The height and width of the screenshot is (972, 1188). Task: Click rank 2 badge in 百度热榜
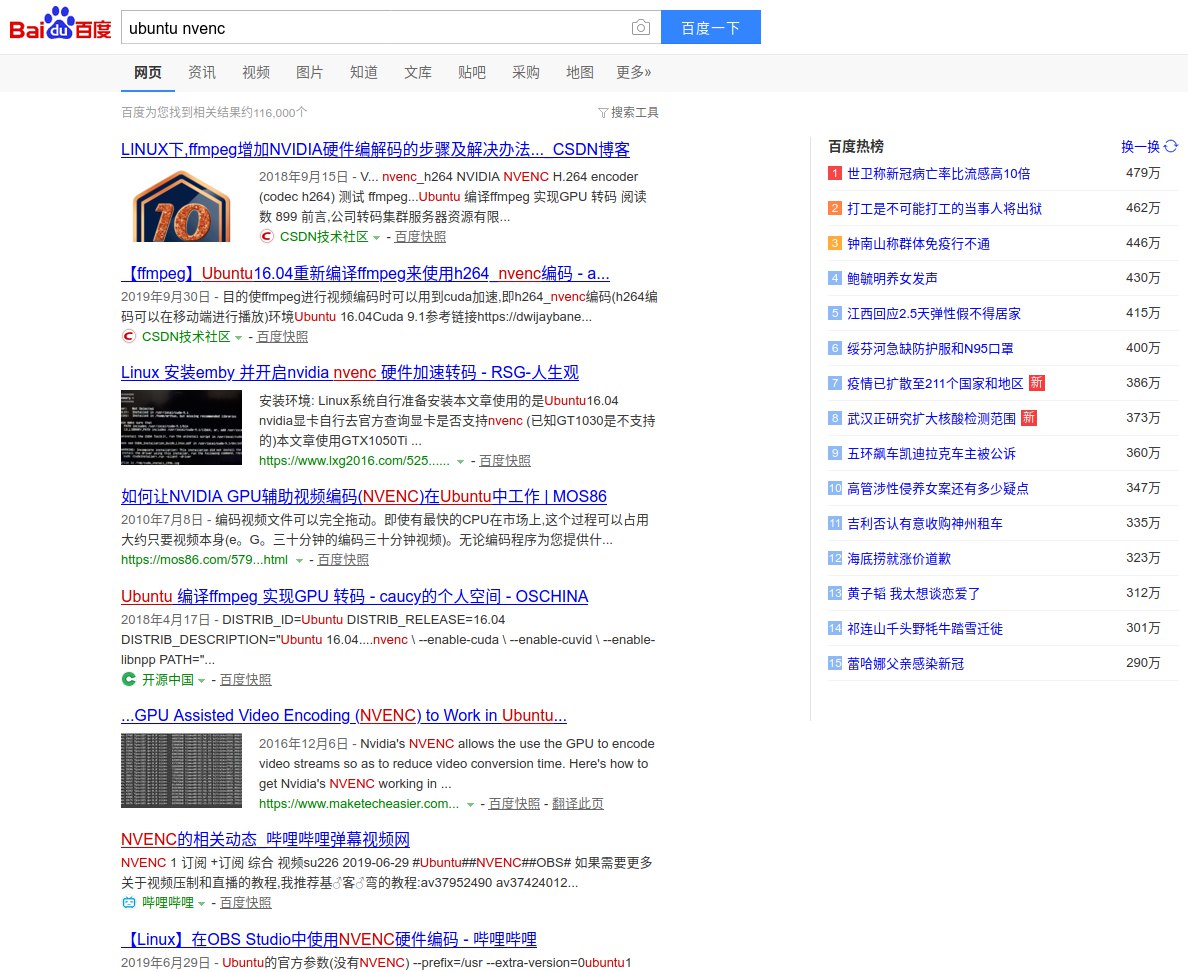(x=834, y=208)
